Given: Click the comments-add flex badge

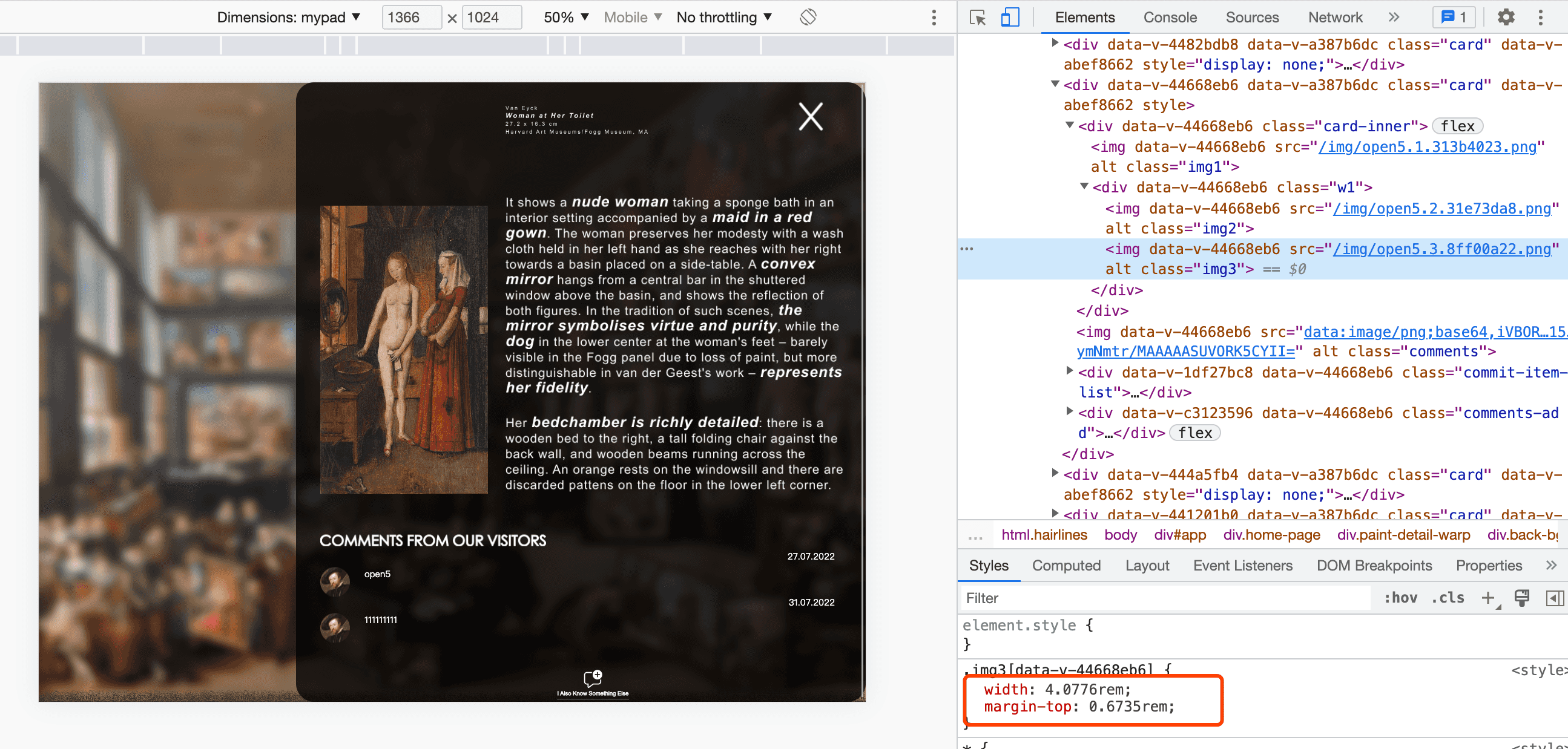Looking at the screenshot, I should [x=1195, y=433].
